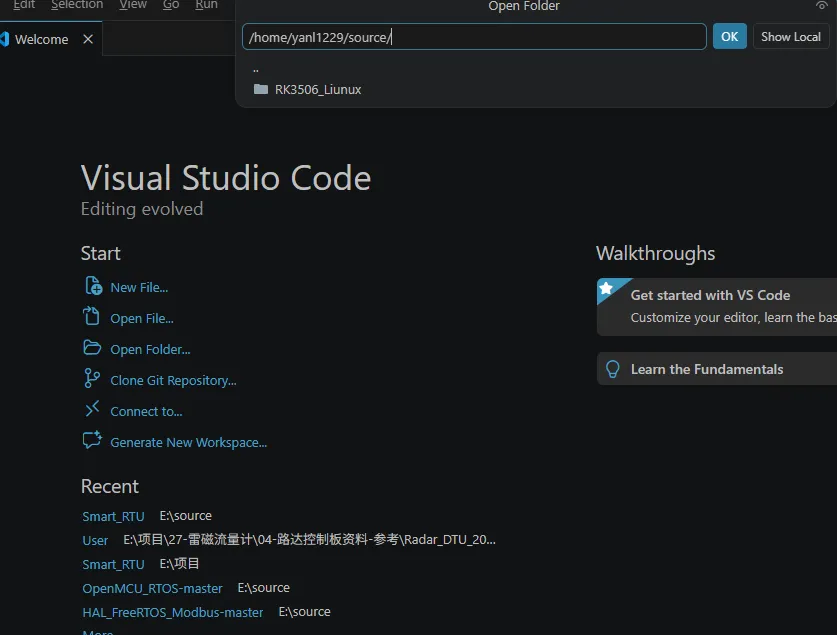Click the 'Customize your editor' description text
The width and height of the screenshot is (837, 635).
coord(733,318)
